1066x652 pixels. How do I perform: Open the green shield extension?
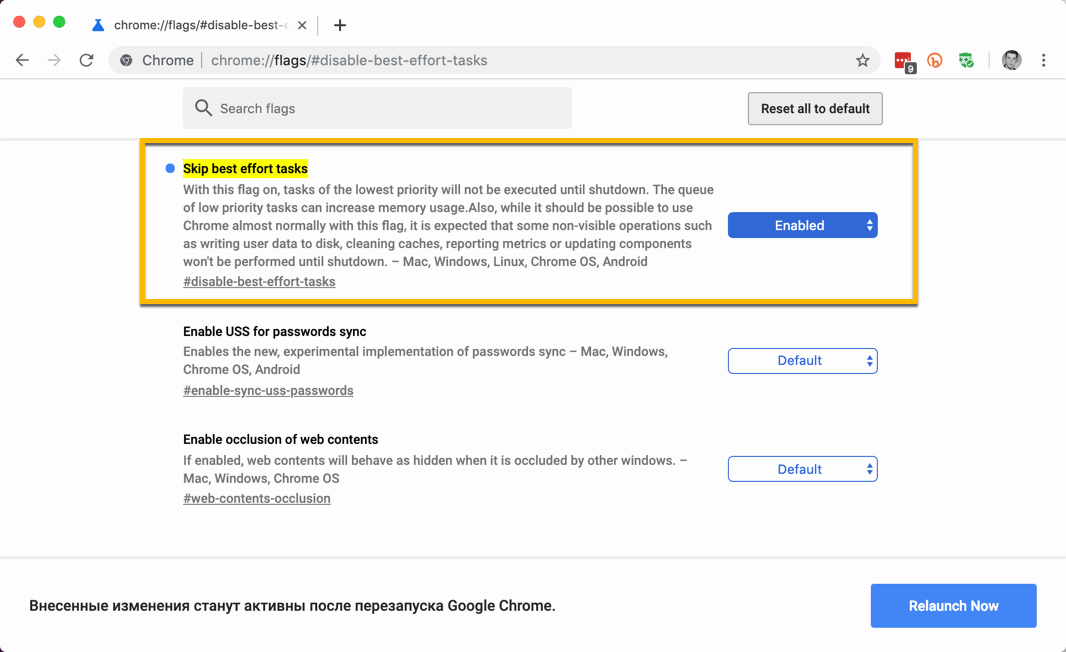[966, 60]
